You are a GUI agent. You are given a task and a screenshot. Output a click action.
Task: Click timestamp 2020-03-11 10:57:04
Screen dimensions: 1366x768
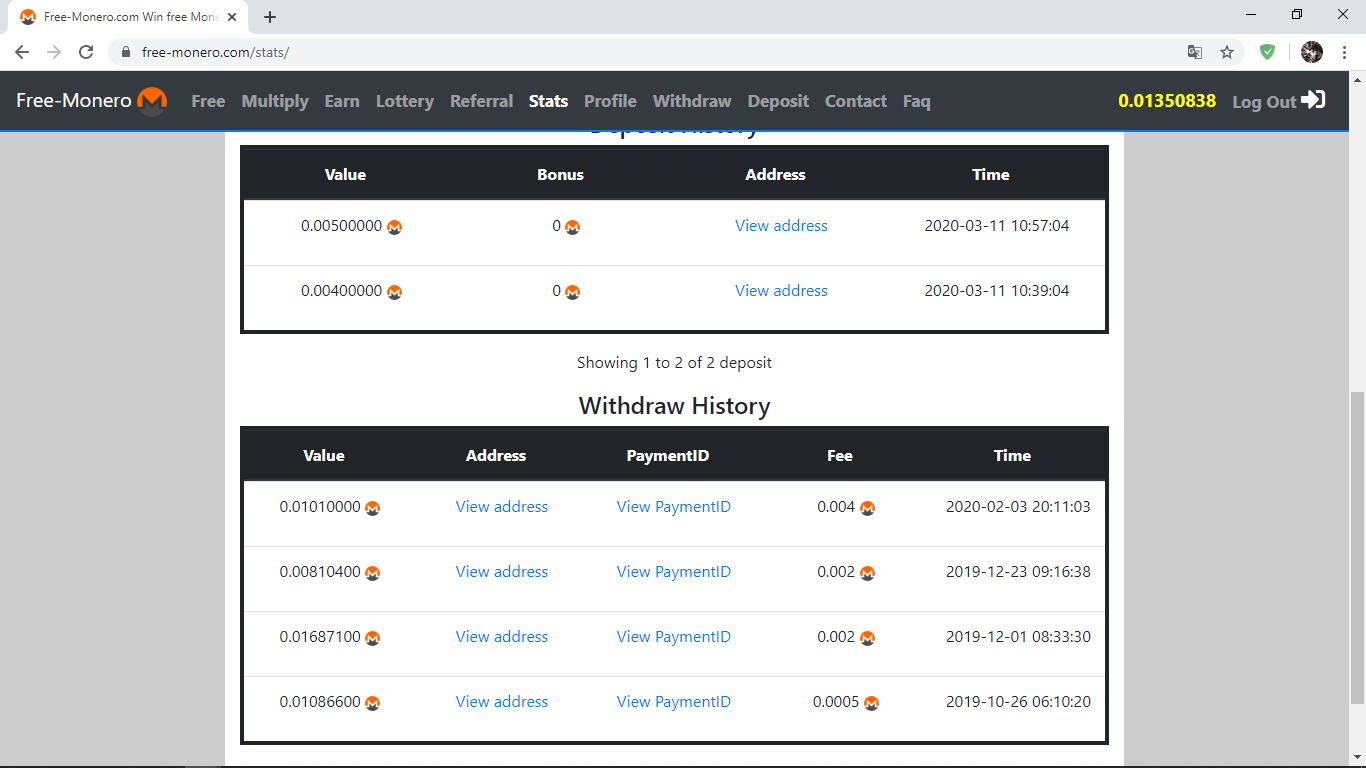click(x=997, y=226)
